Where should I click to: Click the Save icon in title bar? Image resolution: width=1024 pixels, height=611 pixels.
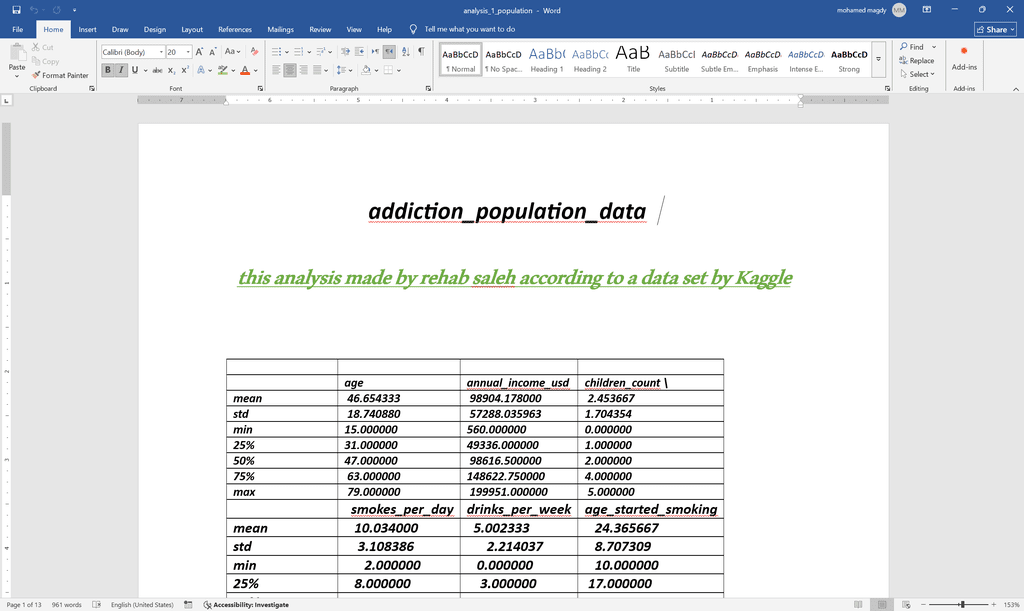click(16, 10)
